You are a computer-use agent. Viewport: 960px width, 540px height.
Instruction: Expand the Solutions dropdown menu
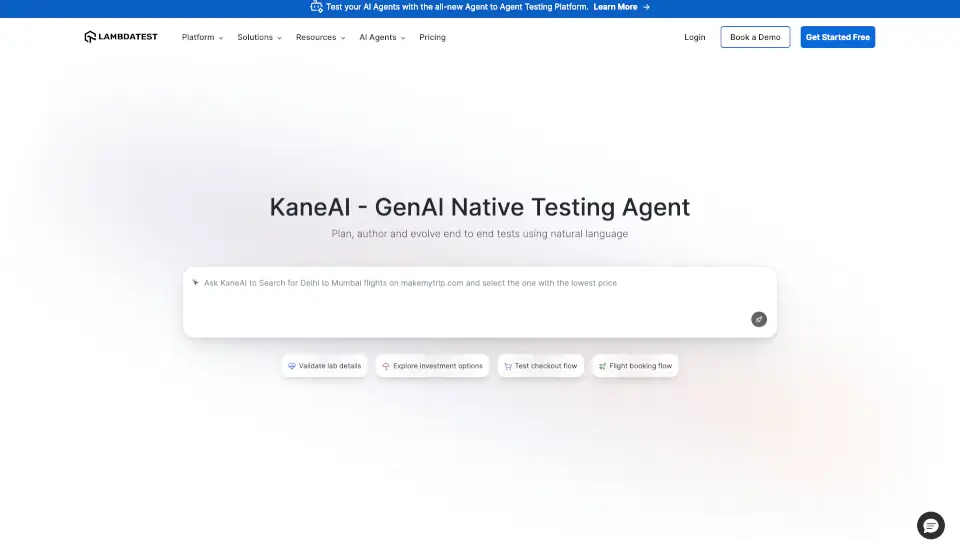(259, 37)
